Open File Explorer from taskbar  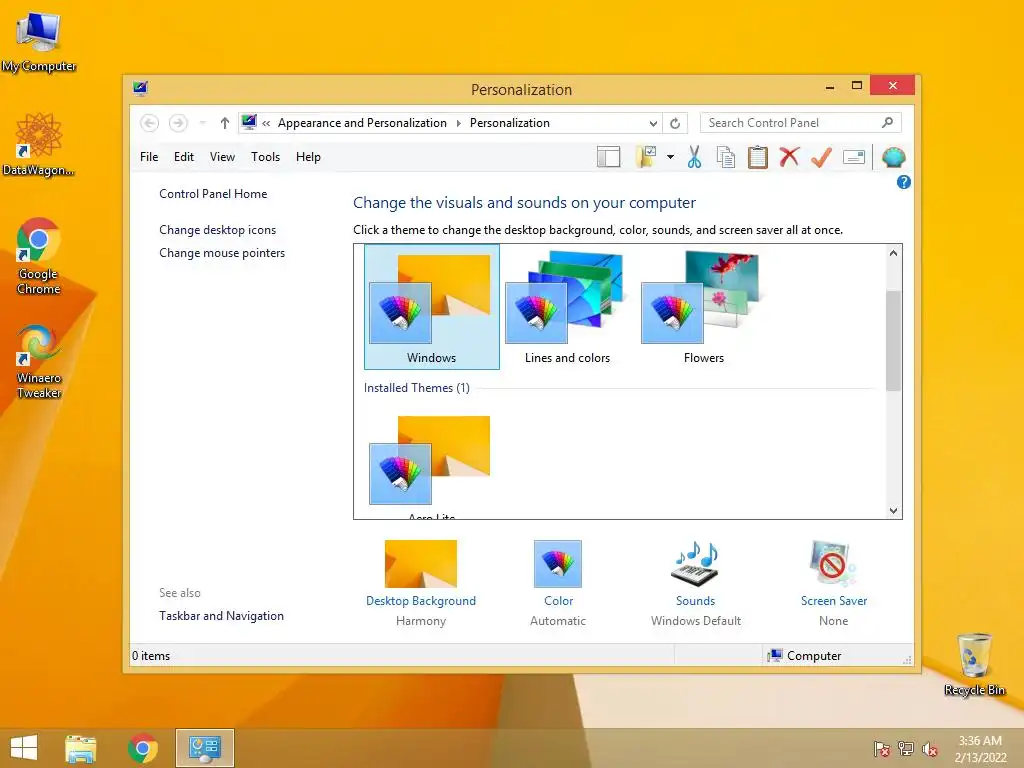coord(80,748)
